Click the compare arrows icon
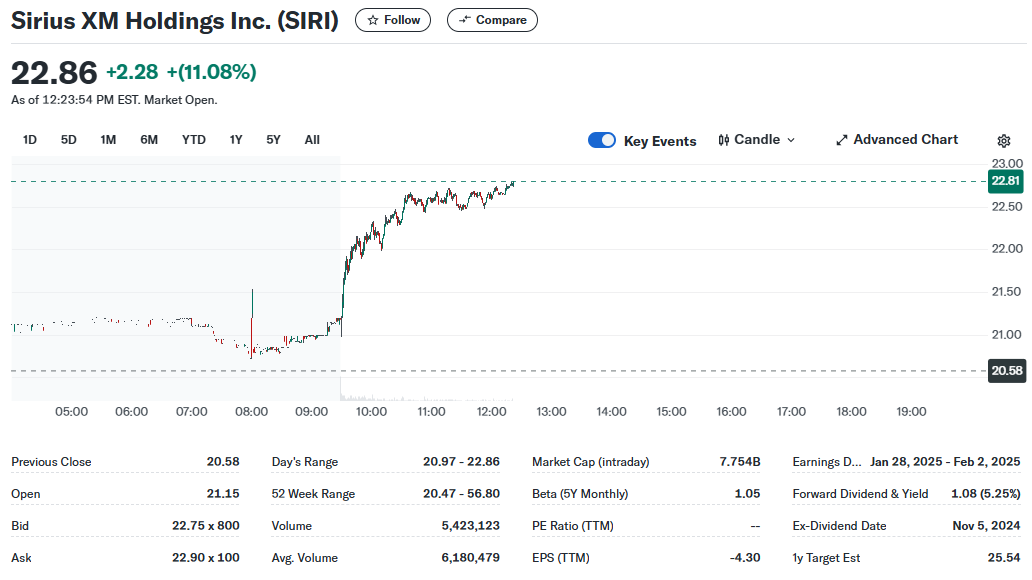The image size is (1032, 580). 465,20
